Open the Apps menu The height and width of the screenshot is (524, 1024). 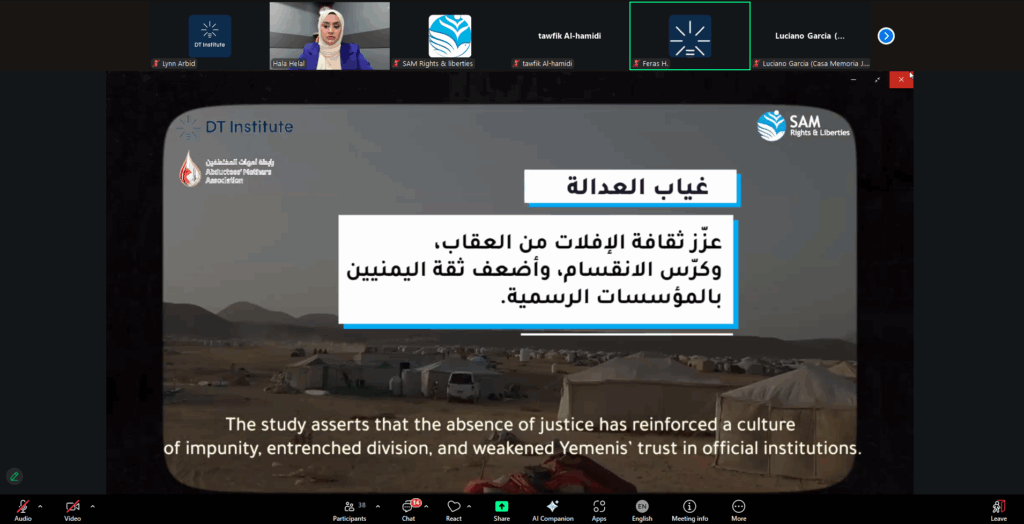coord(599,508)
